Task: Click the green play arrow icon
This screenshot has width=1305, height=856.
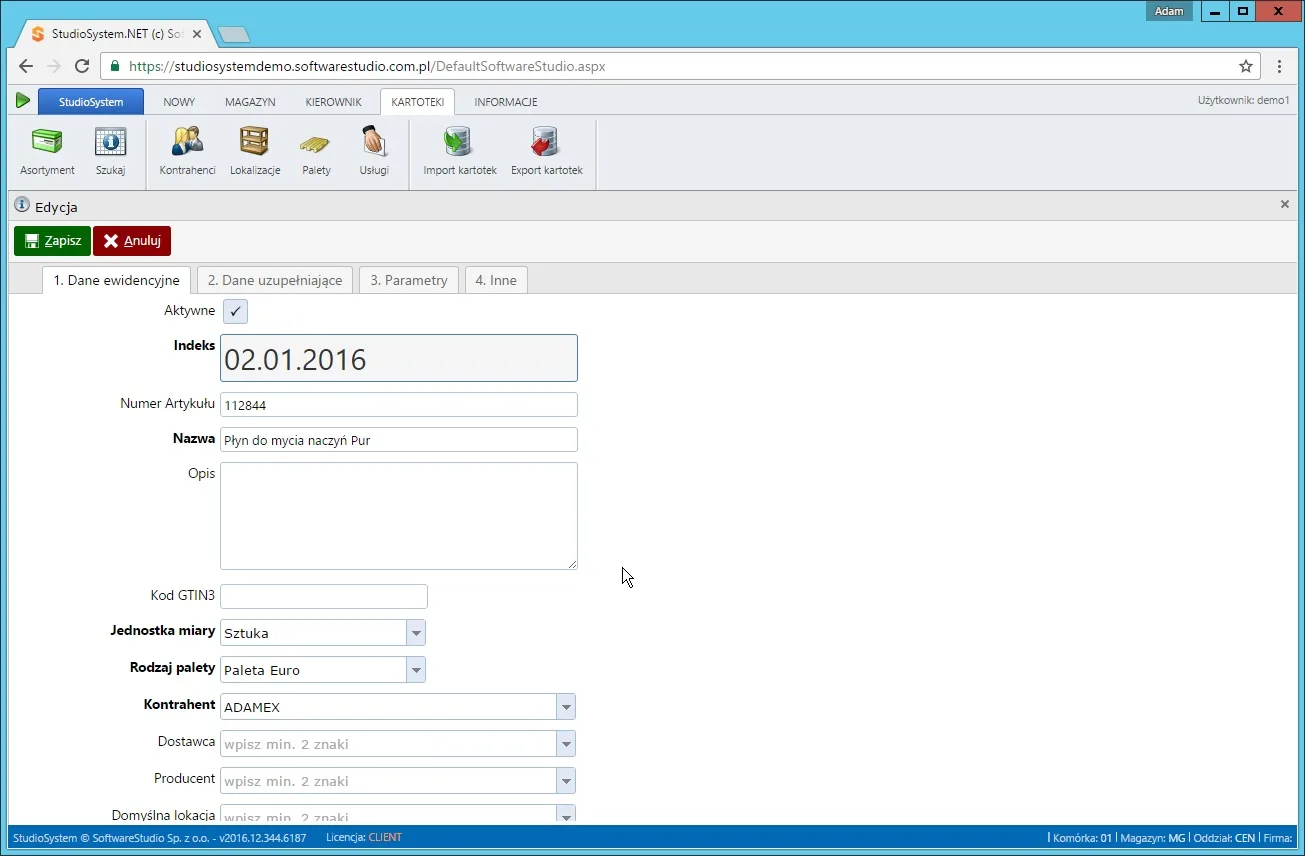Action: point(23,101)
